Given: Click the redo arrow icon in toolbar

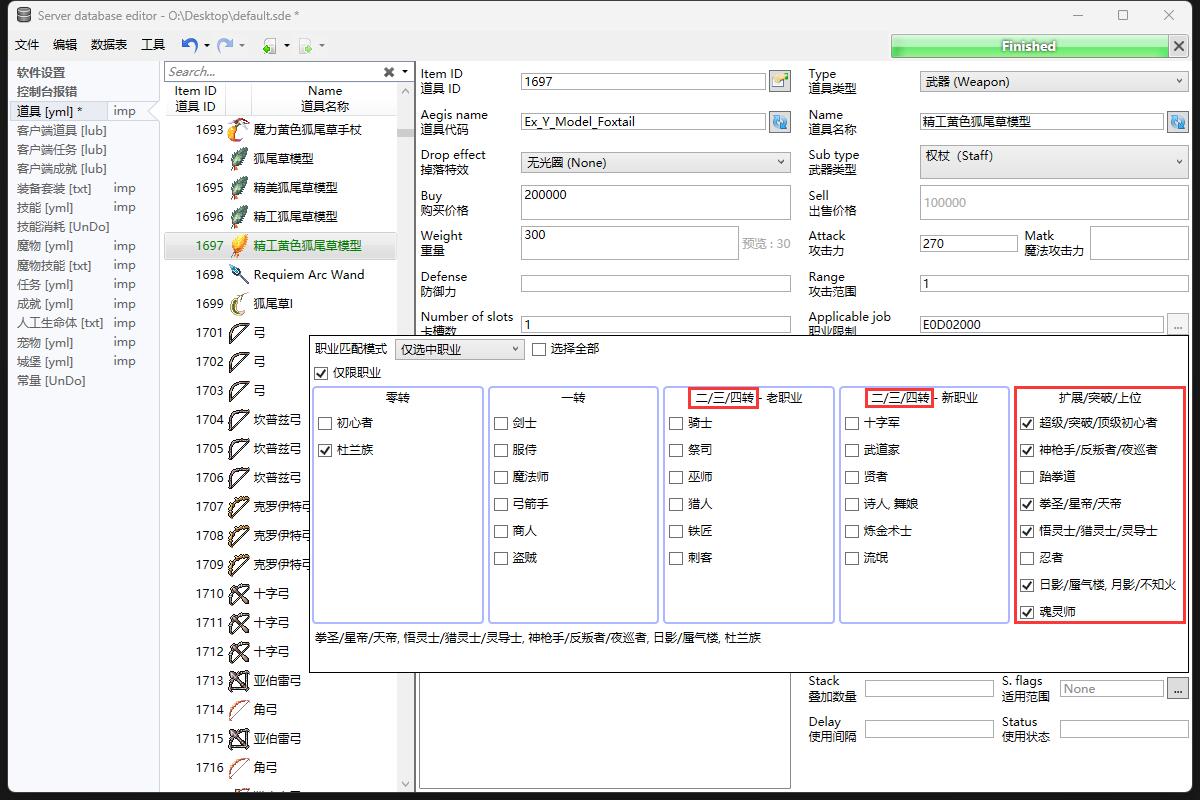Looking at the screenshot, I should [225, 45].
